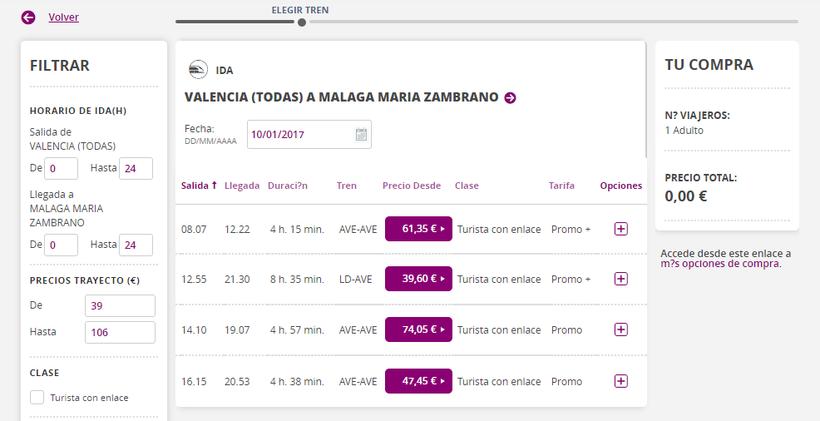This screenshot has height=421, width=820.
Task: Click plus icon for the 16.15 train
Action: 621,381
